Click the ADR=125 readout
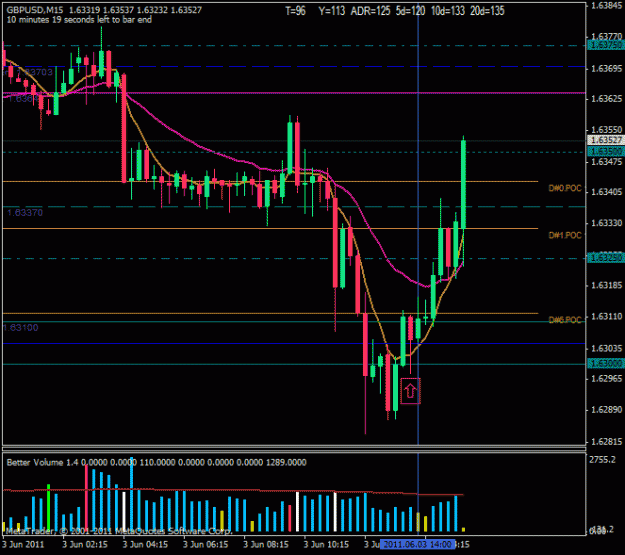The height and width of the screenshot is (555, 625). [370, 11]
